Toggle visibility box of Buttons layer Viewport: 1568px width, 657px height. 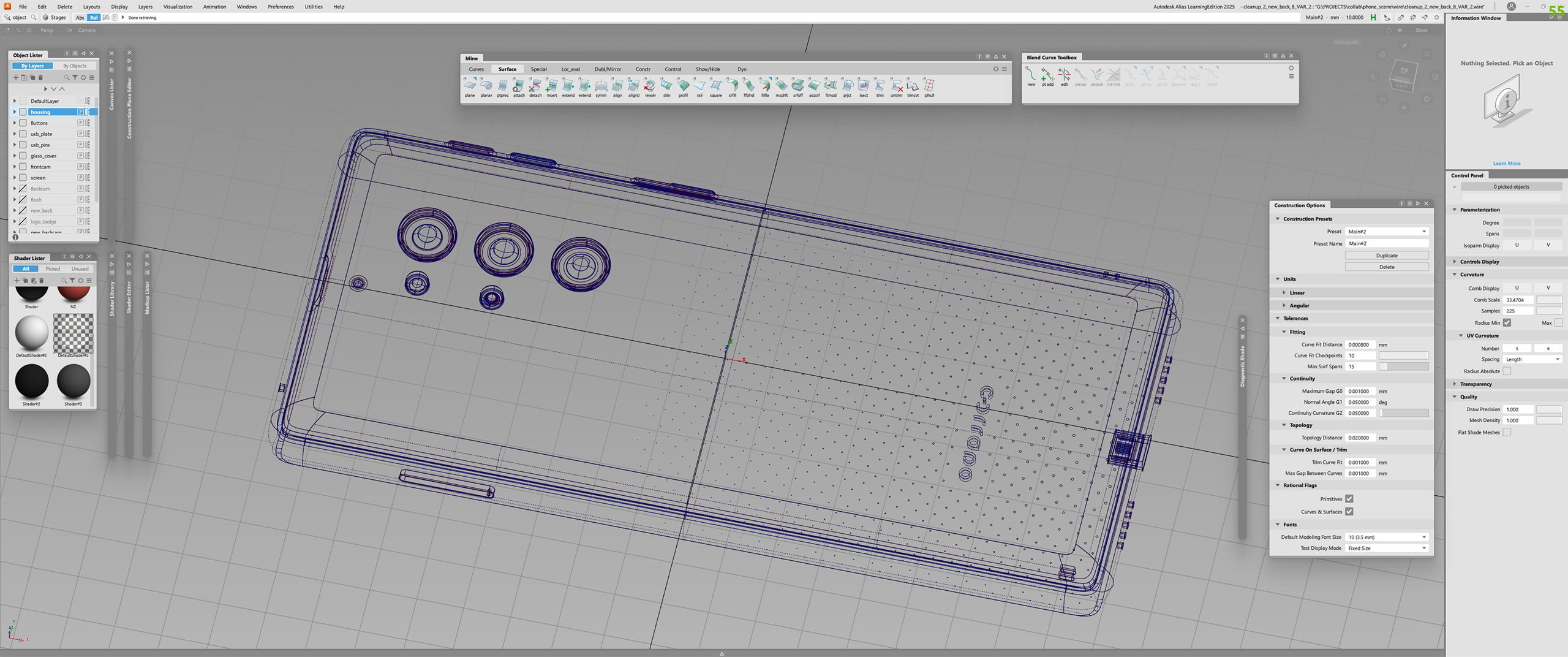point(23,123)
